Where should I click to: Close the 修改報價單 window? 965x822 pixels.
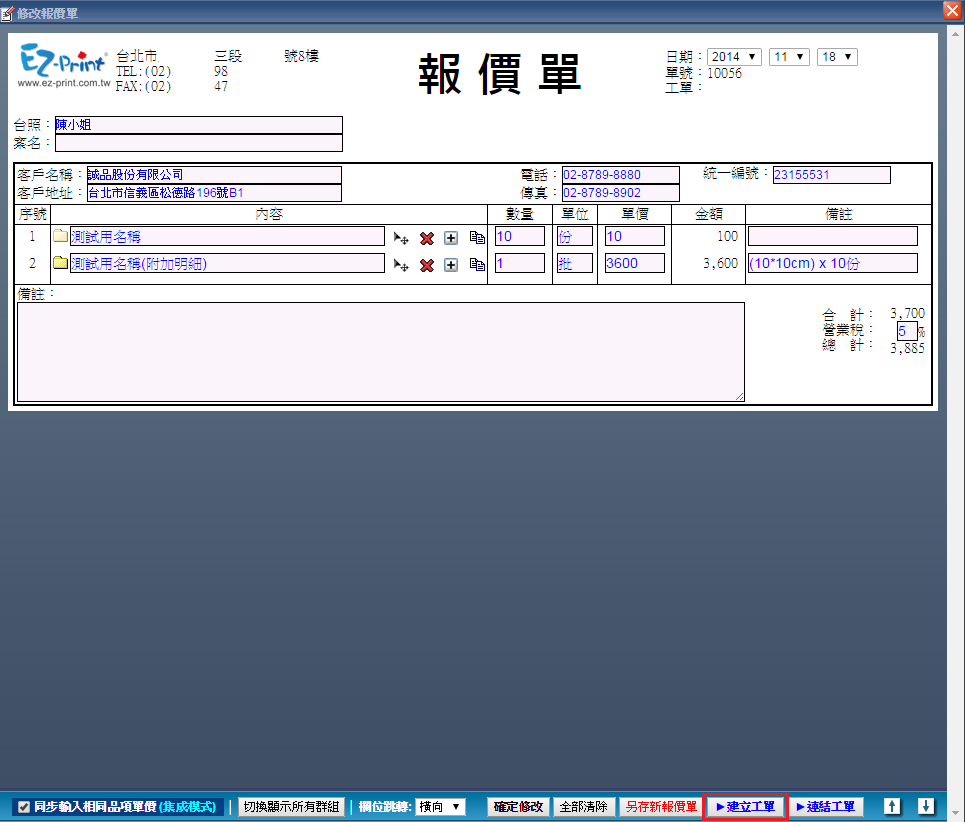tap(952, 10)
